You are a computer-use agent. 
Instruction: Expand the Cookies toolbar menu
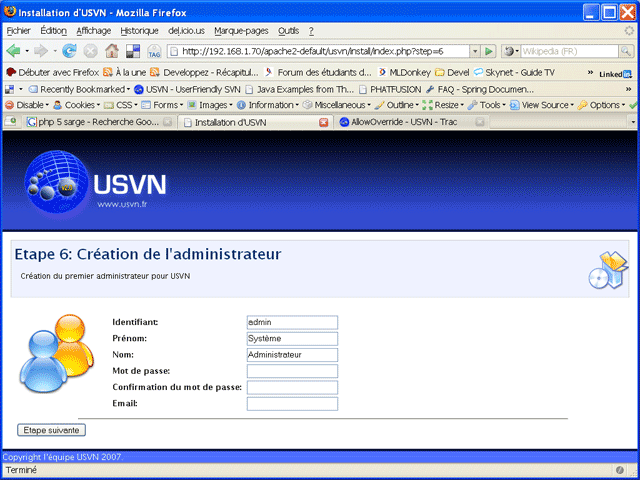(78, 104)
